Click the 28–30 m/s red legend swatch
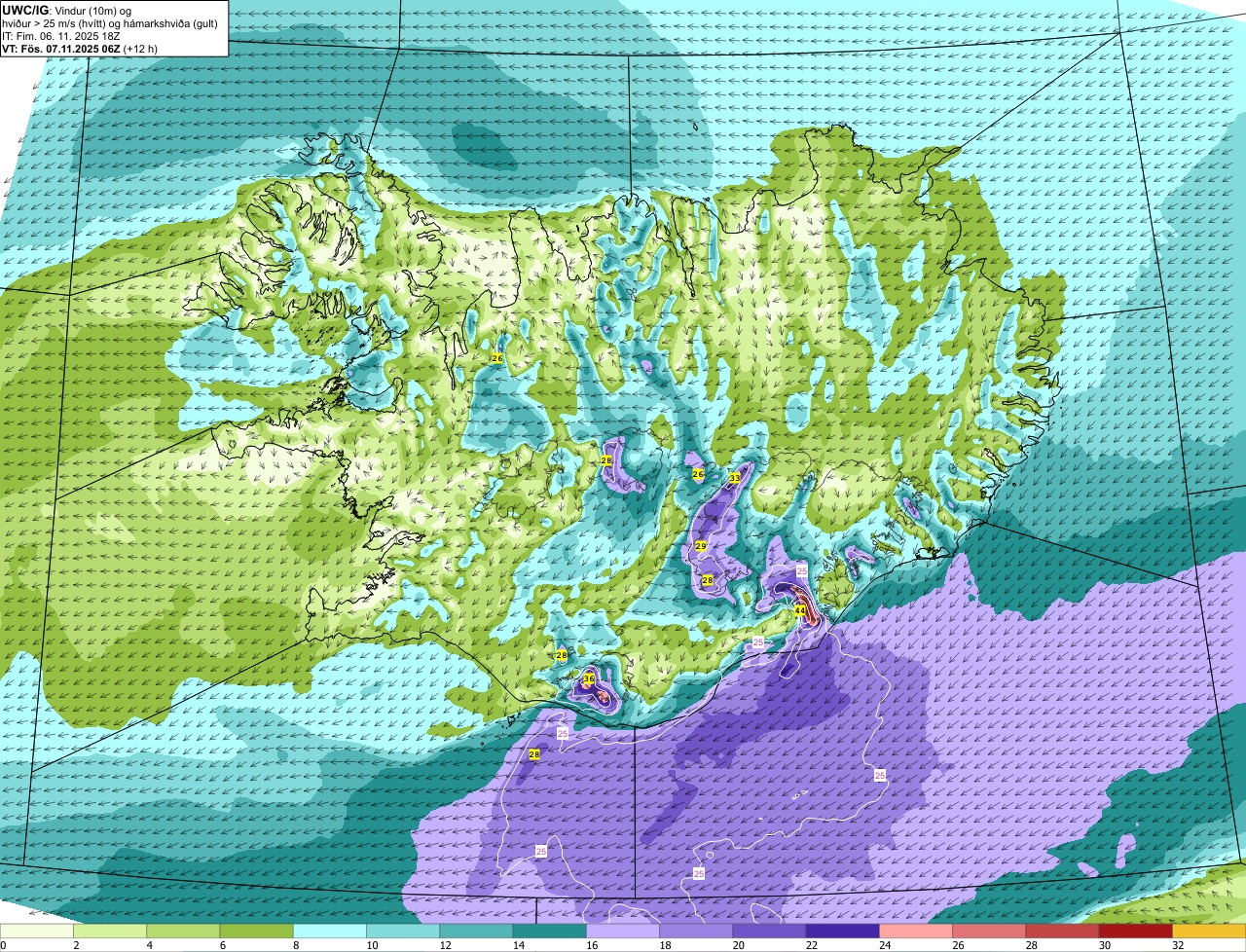The height and width of the screenshot is (952, 1246). coord(1063,932)
